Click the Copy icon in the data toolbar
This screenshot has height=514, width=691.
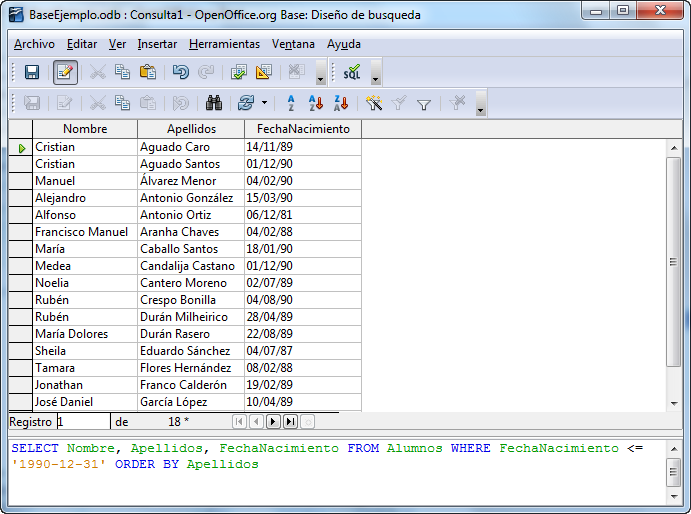123,103
